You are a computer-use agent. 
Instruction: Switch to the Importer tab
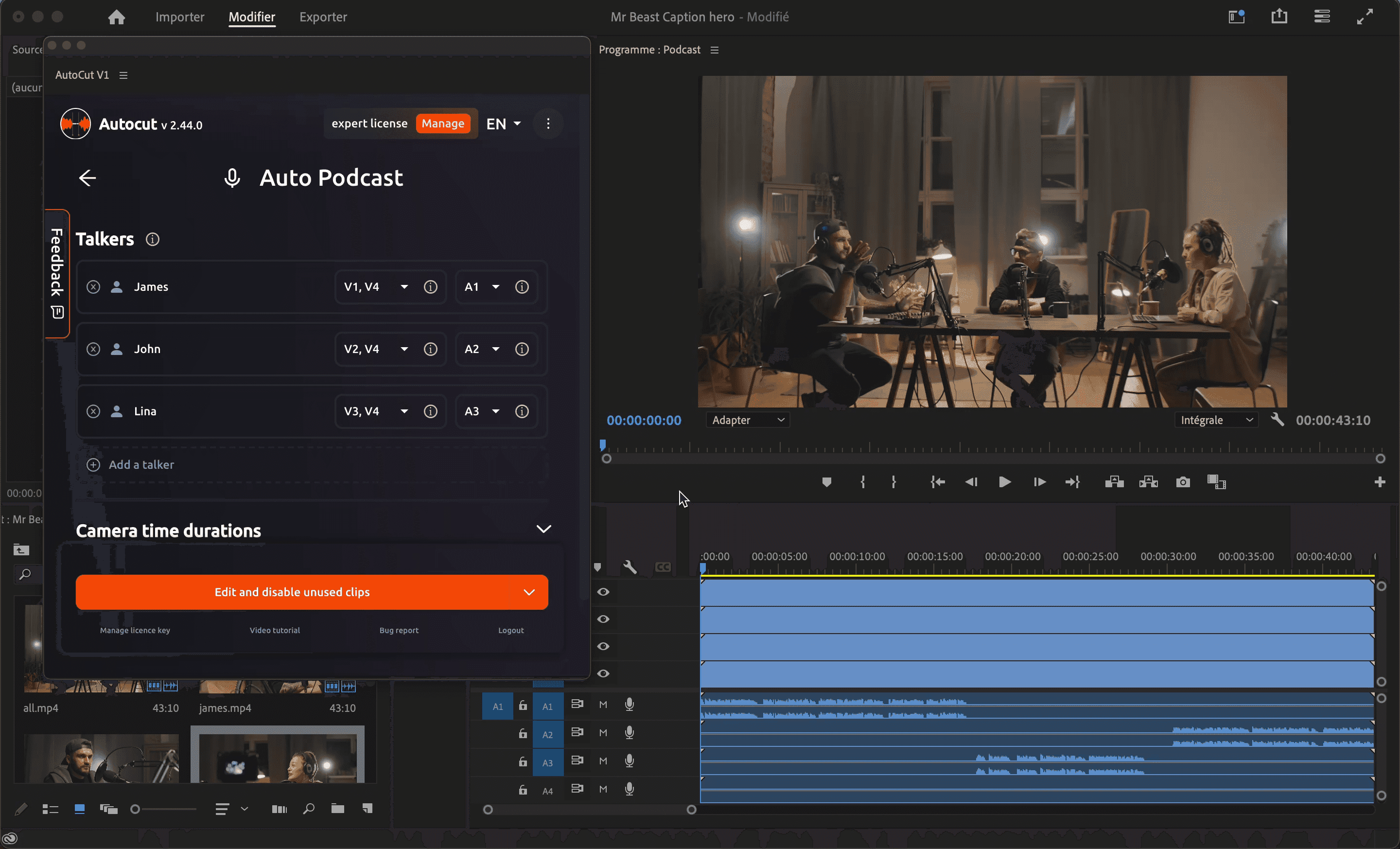(x=179, y=17)
